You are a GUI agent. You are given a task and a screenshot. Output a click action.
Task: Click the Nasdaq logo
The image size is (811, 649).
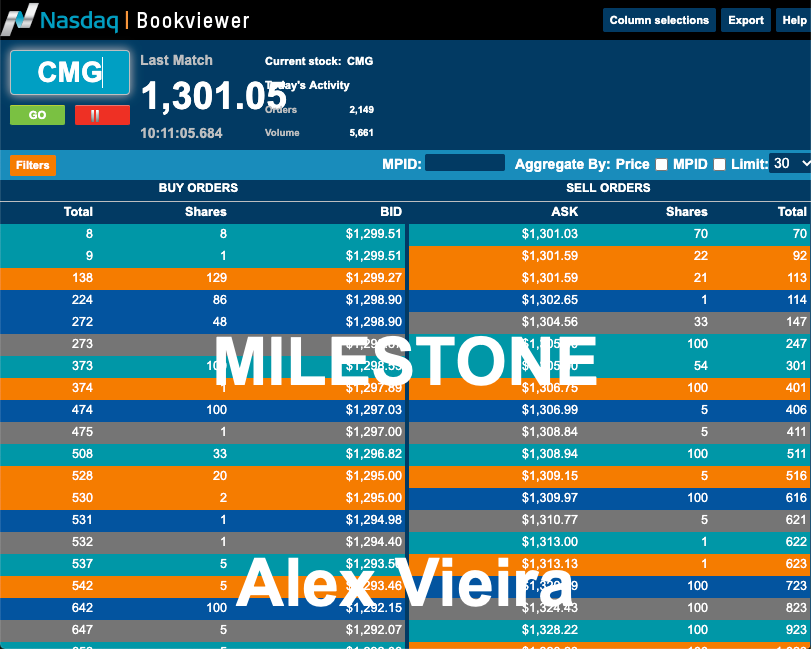[60, 20]
